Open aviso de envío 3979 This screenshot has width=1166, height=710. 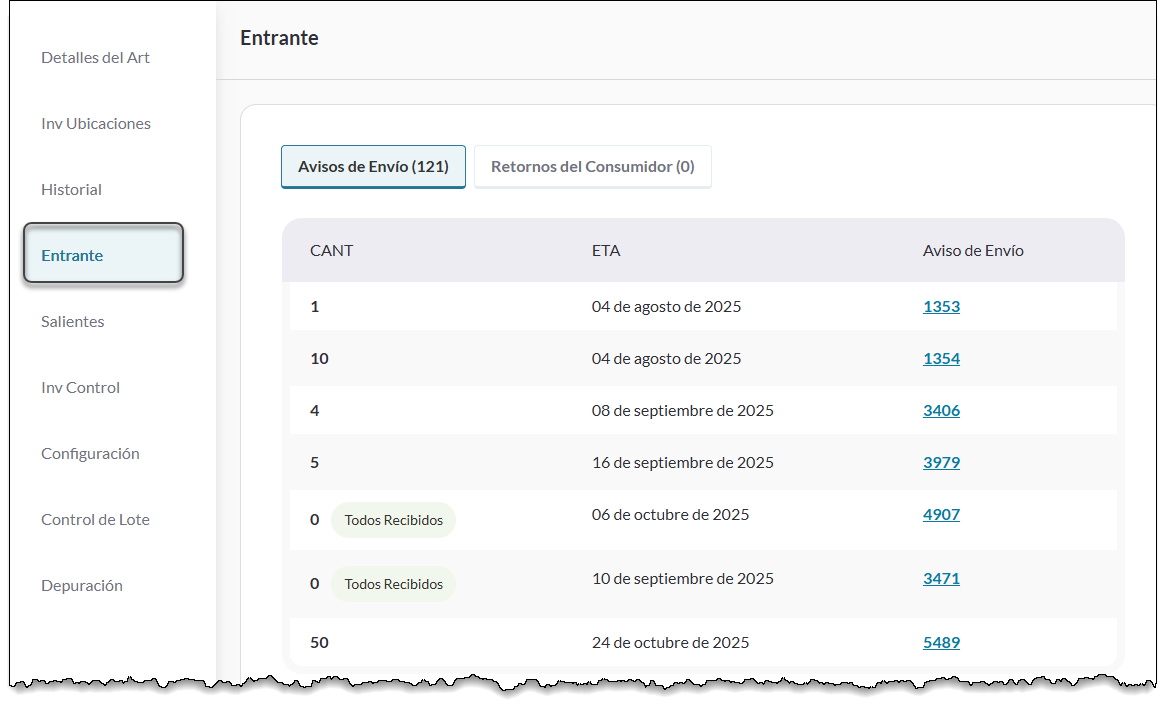coord(941,462)
